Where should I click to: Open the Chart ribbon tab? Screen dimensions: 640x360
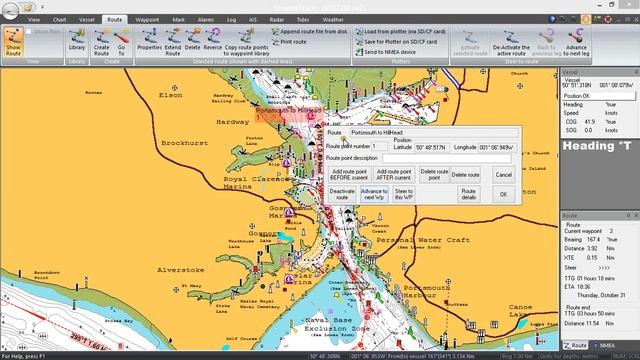click(x=59, y=20)
